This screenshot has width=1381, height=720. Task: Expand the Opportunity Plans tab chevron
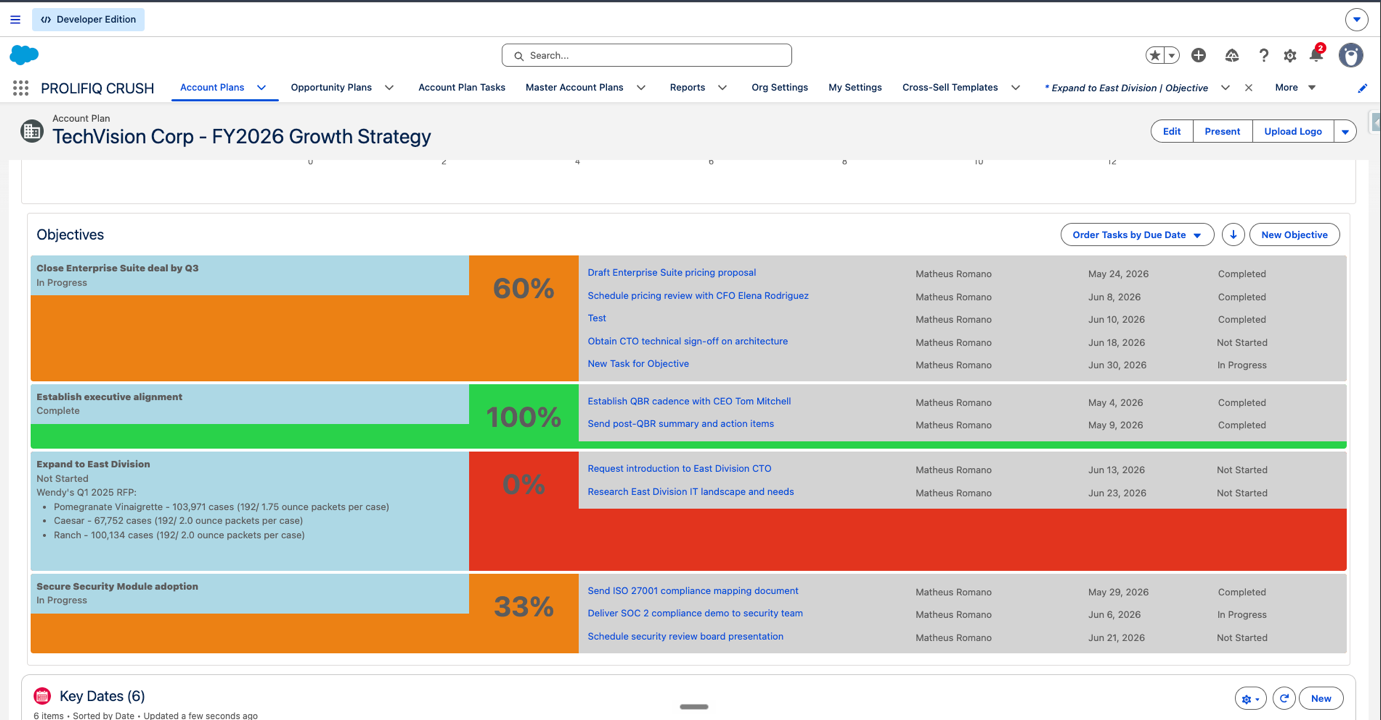389,88
